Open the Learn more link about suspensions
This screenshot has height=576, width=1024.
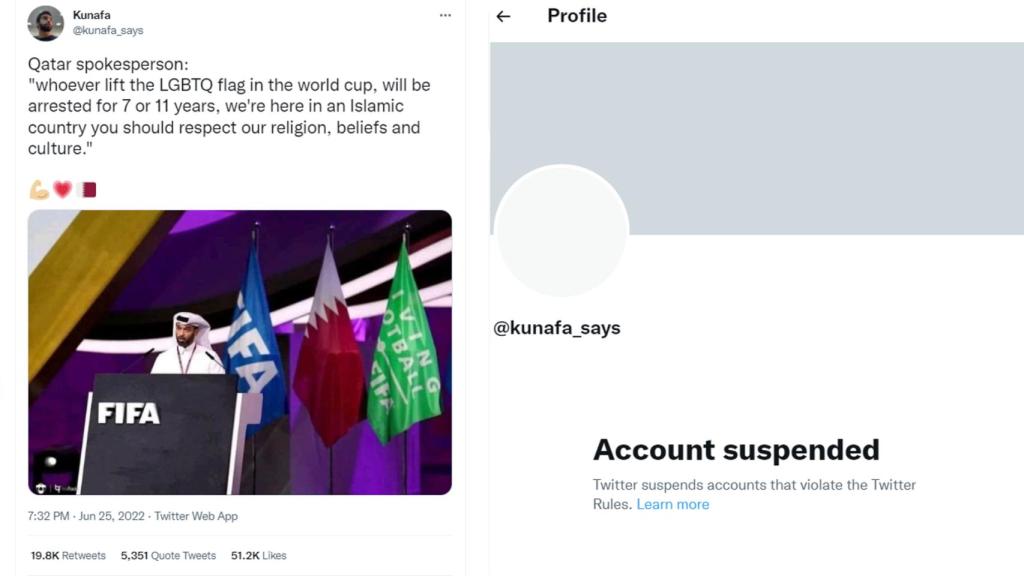click(x=672, y=504)
